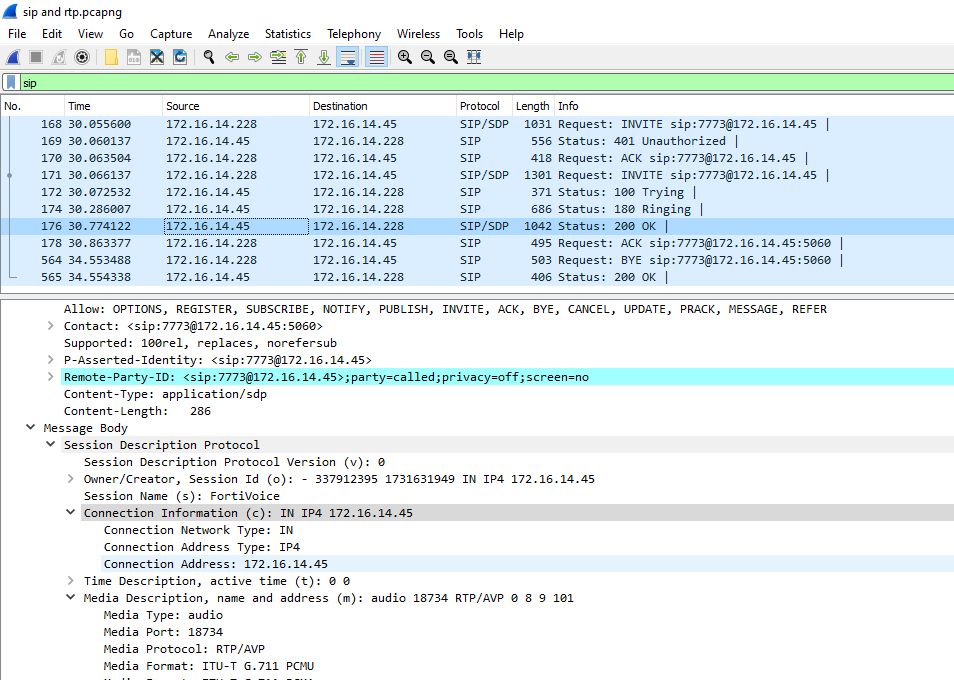The image size is (954, 680).
Task: Click the sip display filter field
Action: click(480, 83)
